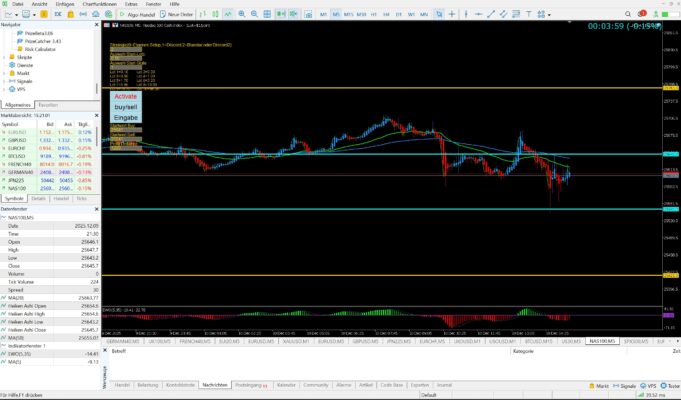Switch to Favoriten tab in Navigator

point(48,105)
